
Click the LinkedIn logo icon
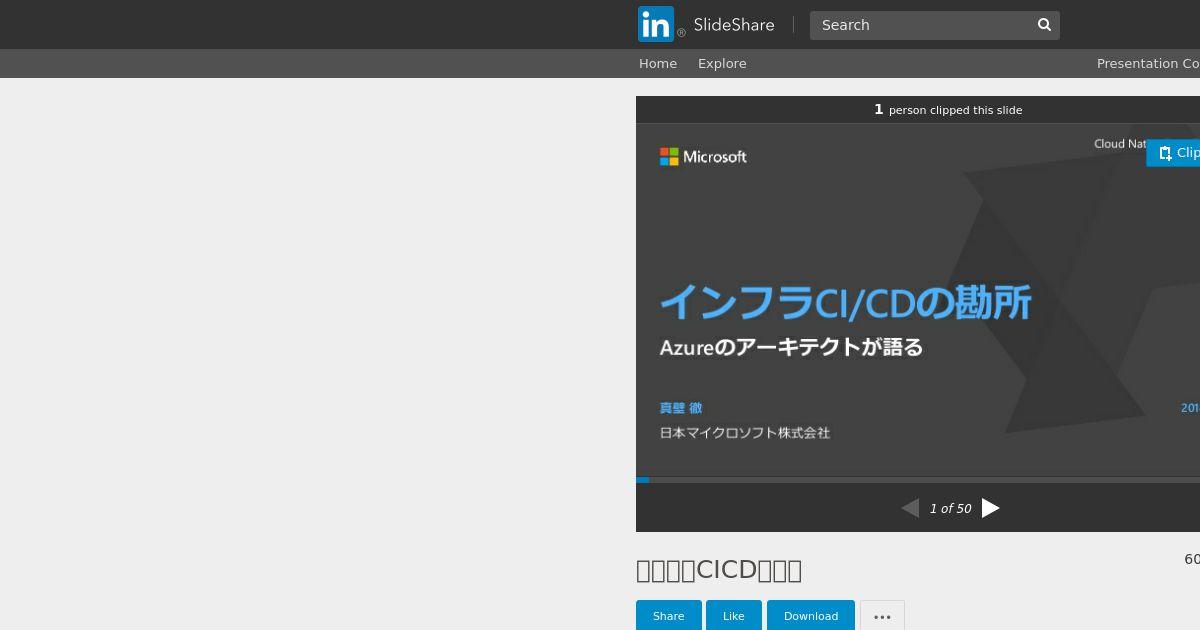656,25
